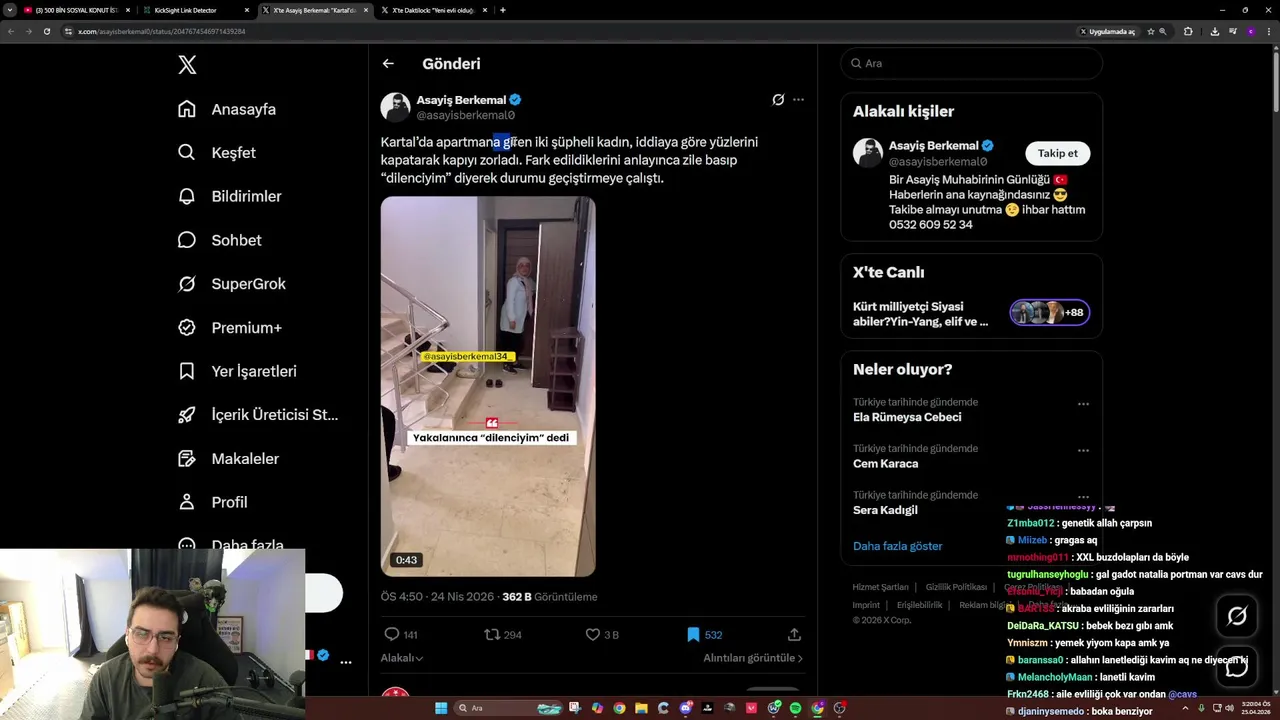This screenshot has height=720, width=1280.
Task: Open the Windows Start menu
Action: tap(441, 708)
